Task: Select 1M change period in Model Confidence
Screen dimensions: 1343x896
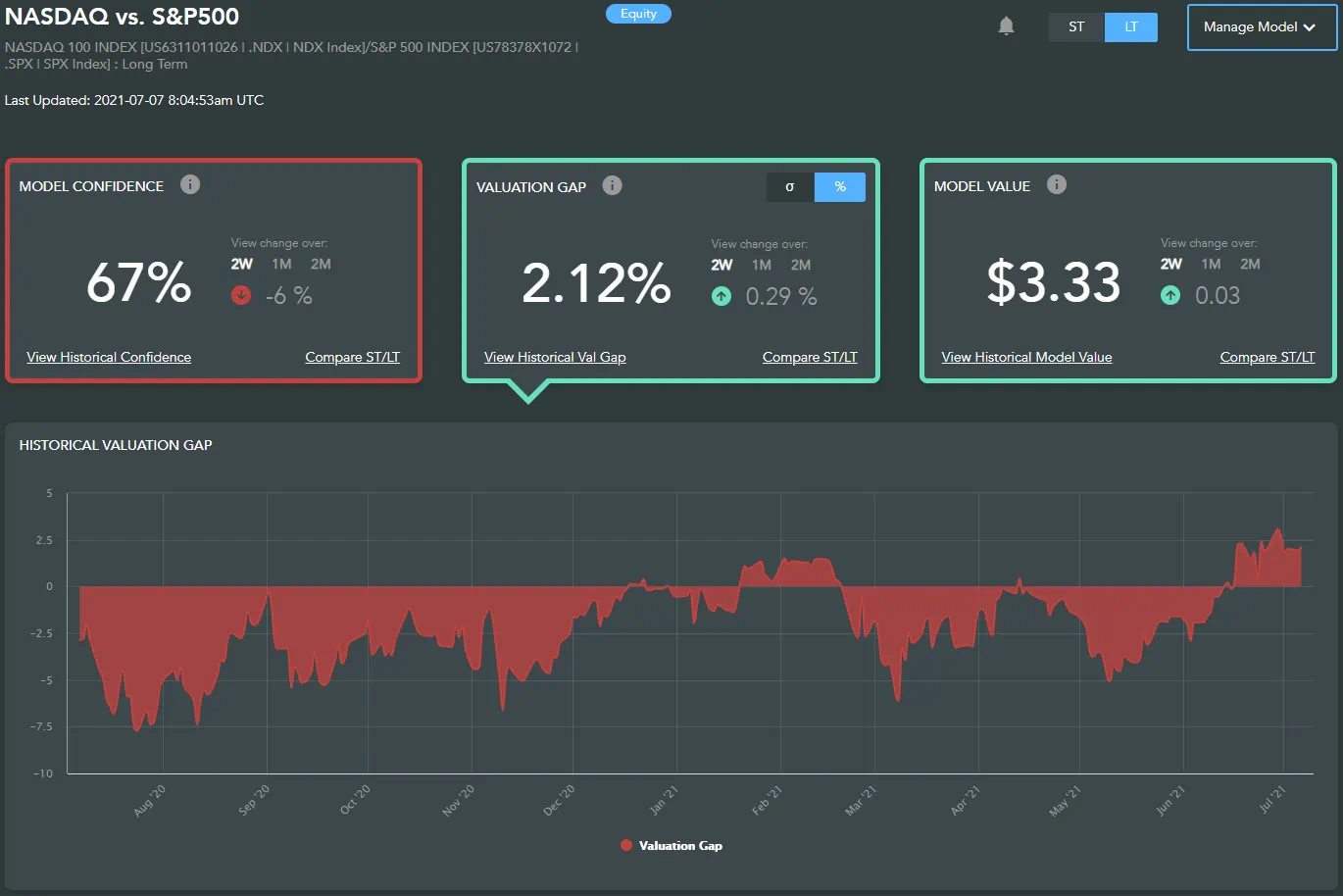Action: (x=281, y=264)
